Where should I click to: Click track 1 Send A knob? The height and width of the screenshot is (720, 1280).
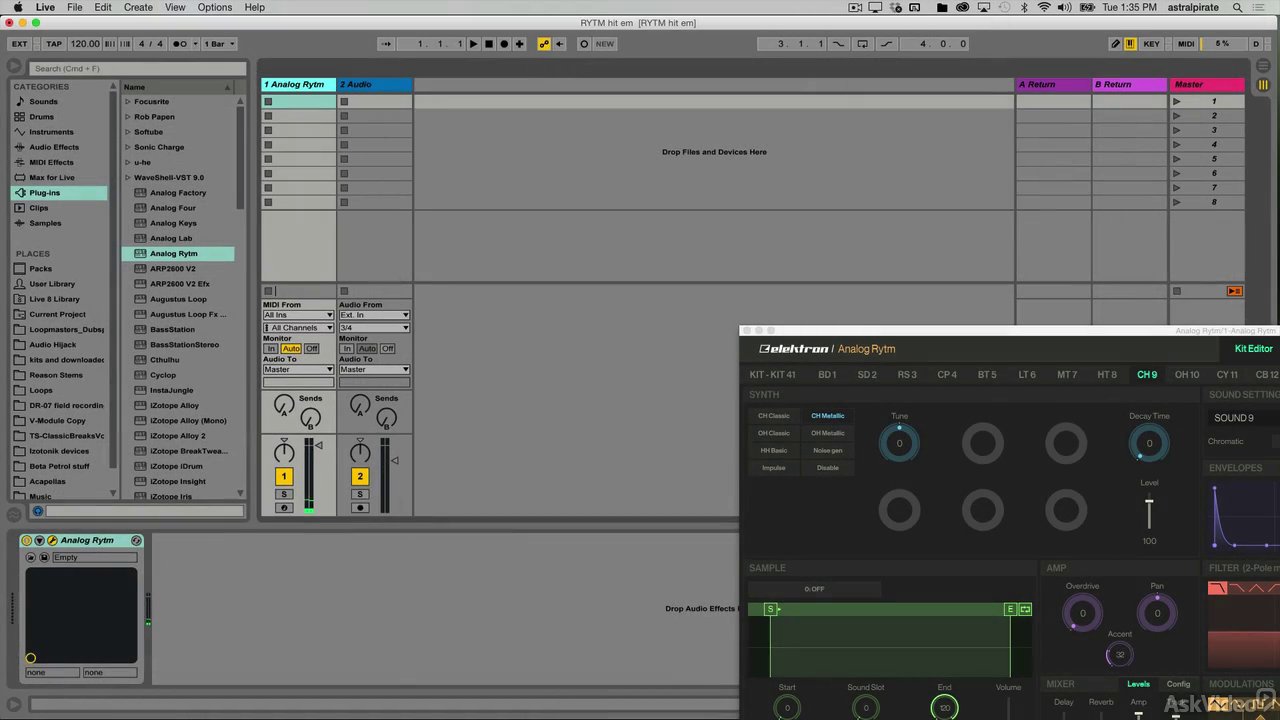pyautogui.click(x=284, y=405)
